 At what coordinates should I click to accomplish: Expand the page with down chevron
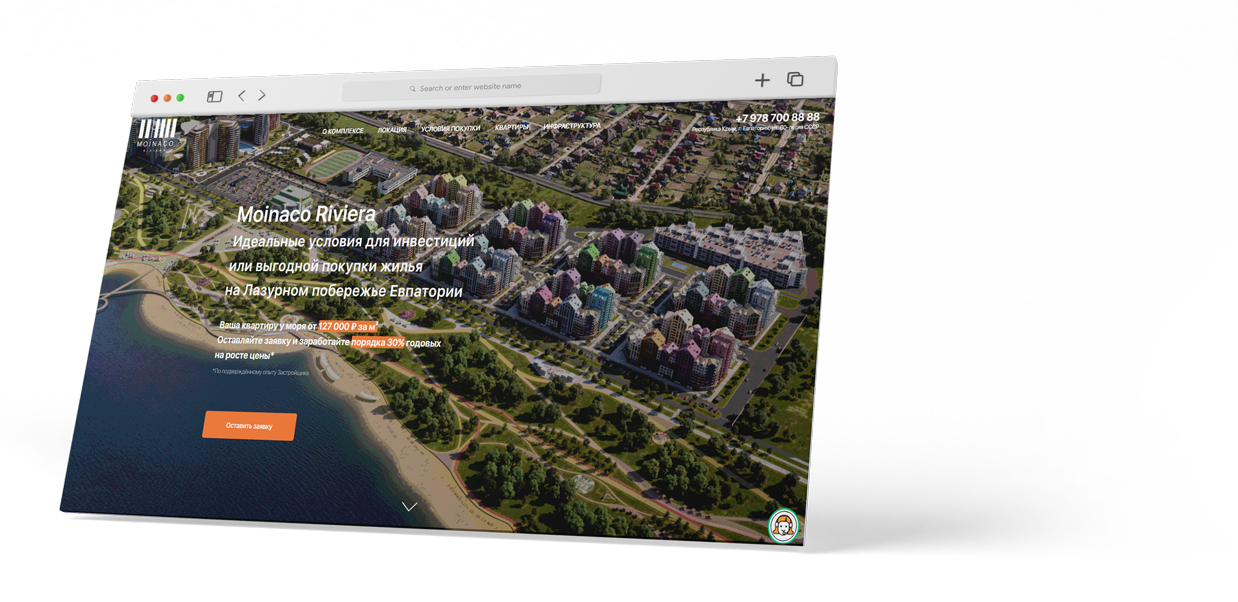pyautogui.click(x=409, y=506)
